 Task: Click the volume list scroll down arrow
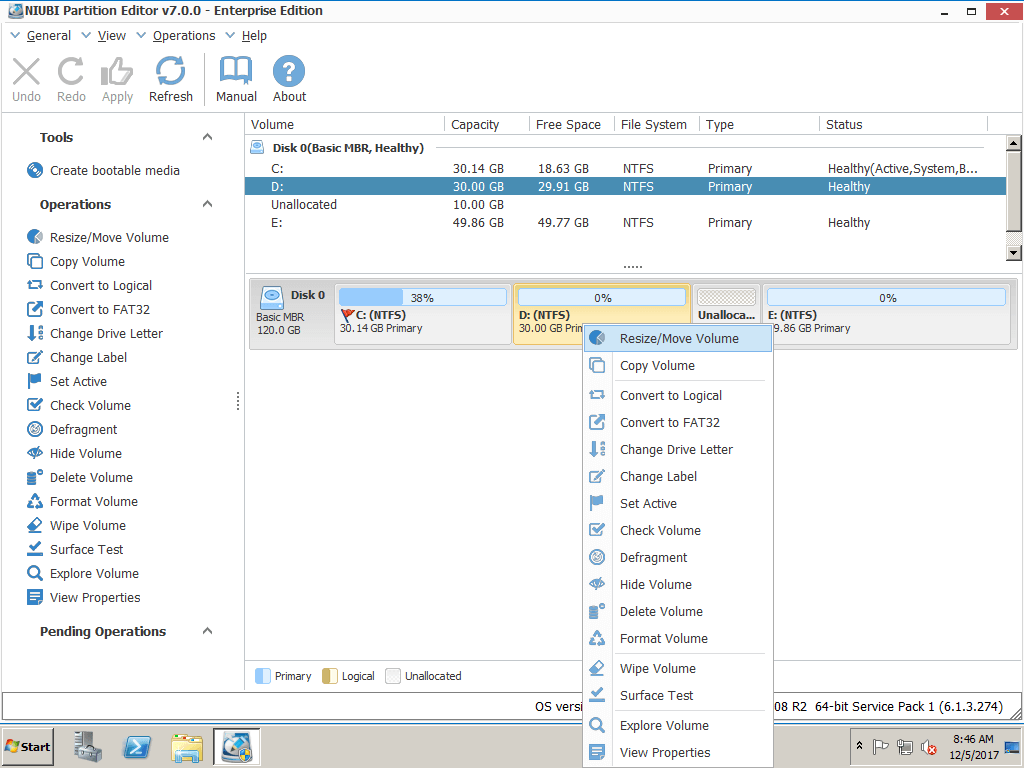(x=1014, y=253)
